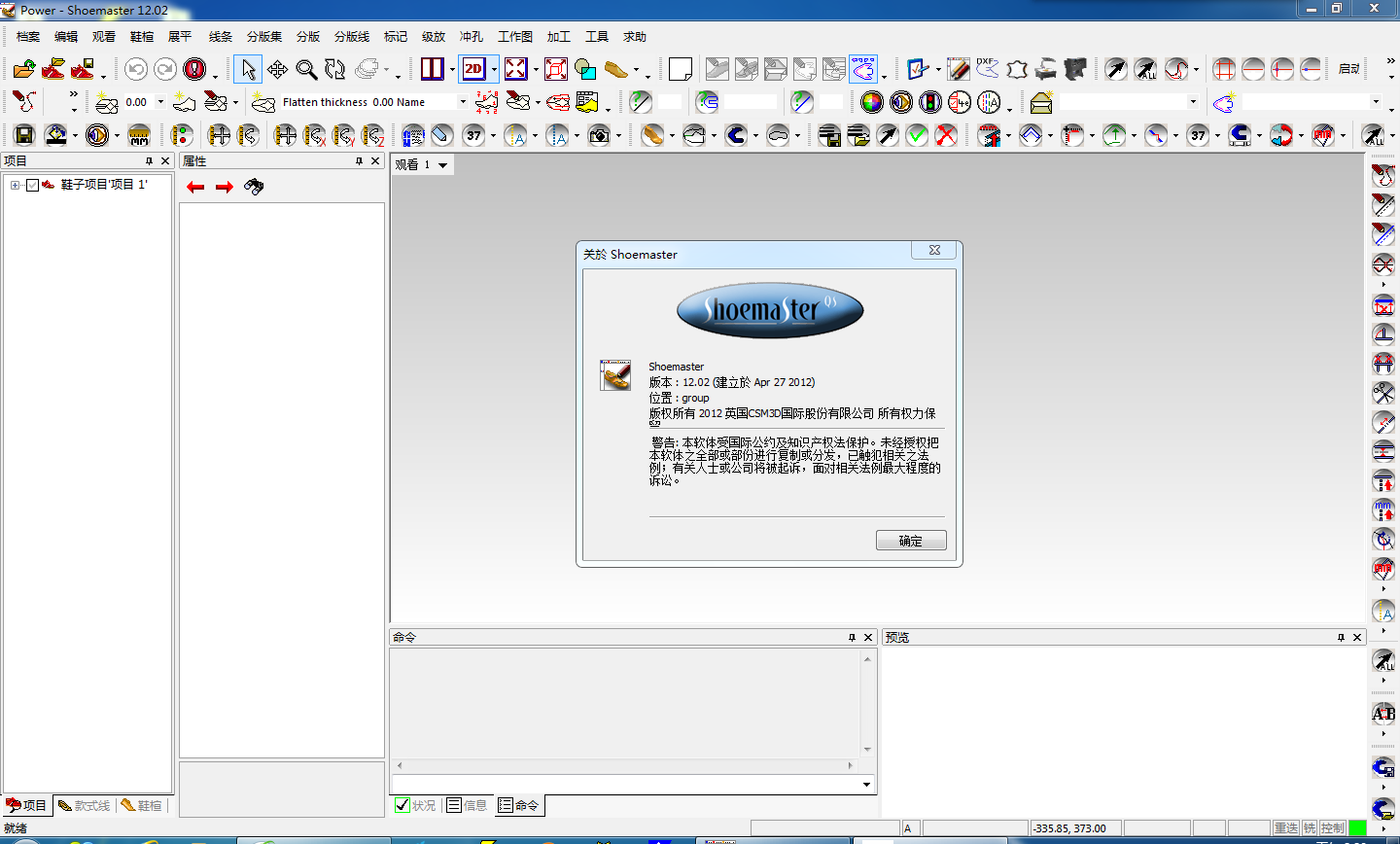Open the 工作图 menu
Viewport: 1400px width, 844px height.
pyautogui.click(x=515, y=37)
